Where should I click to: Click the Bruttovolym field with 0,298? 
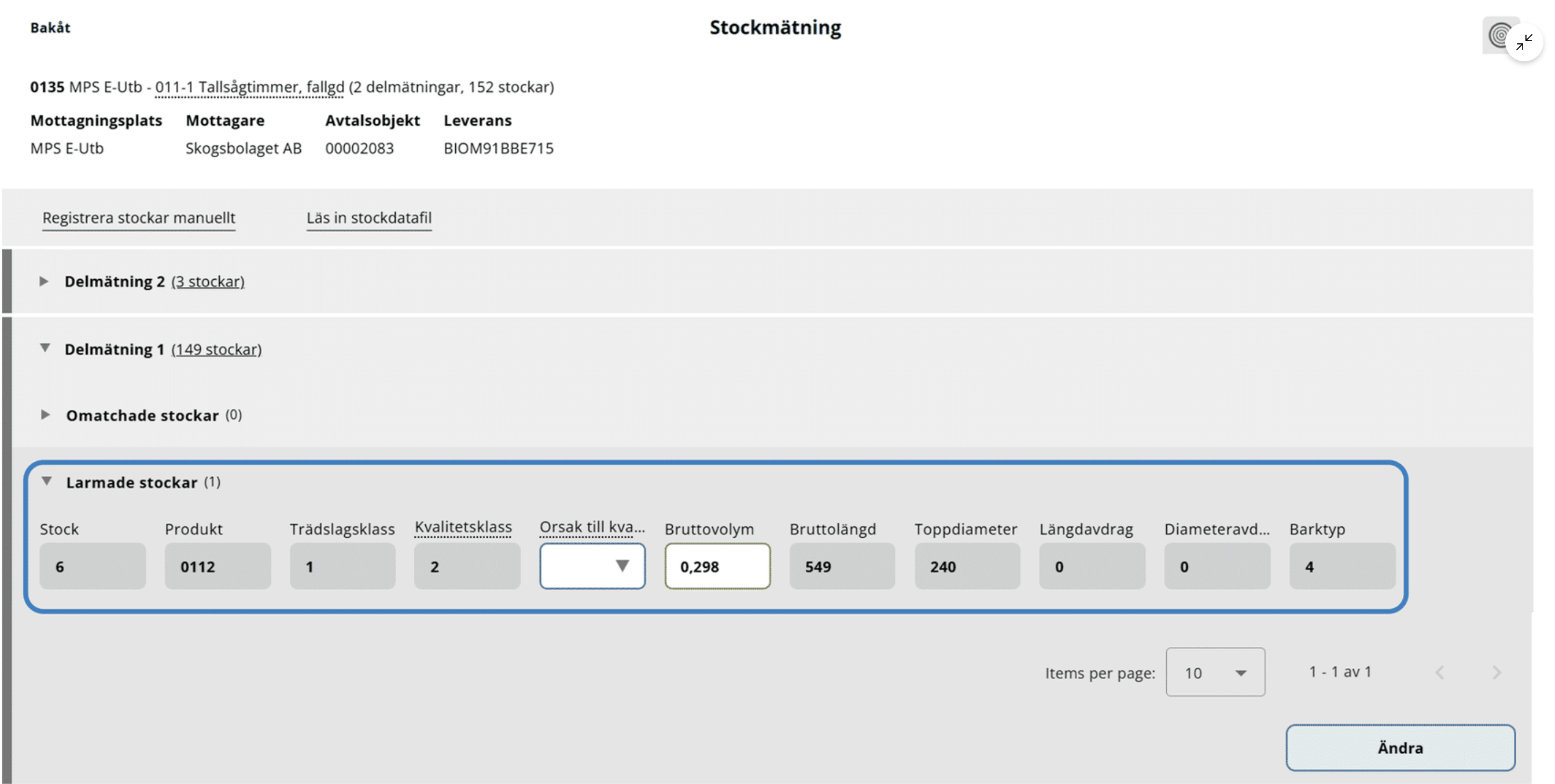tap(717, 566)
